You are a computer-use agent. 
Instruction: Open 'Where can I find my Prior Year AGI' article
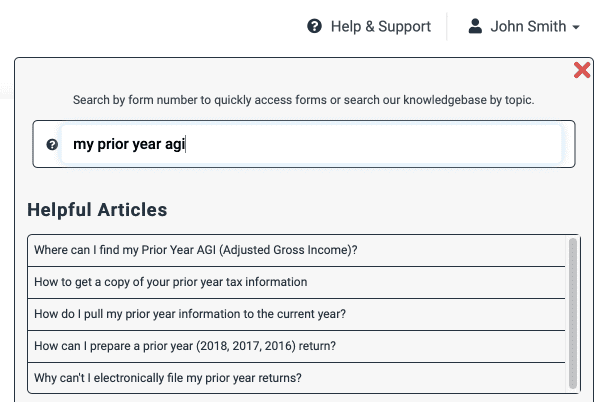coord(296,250)
